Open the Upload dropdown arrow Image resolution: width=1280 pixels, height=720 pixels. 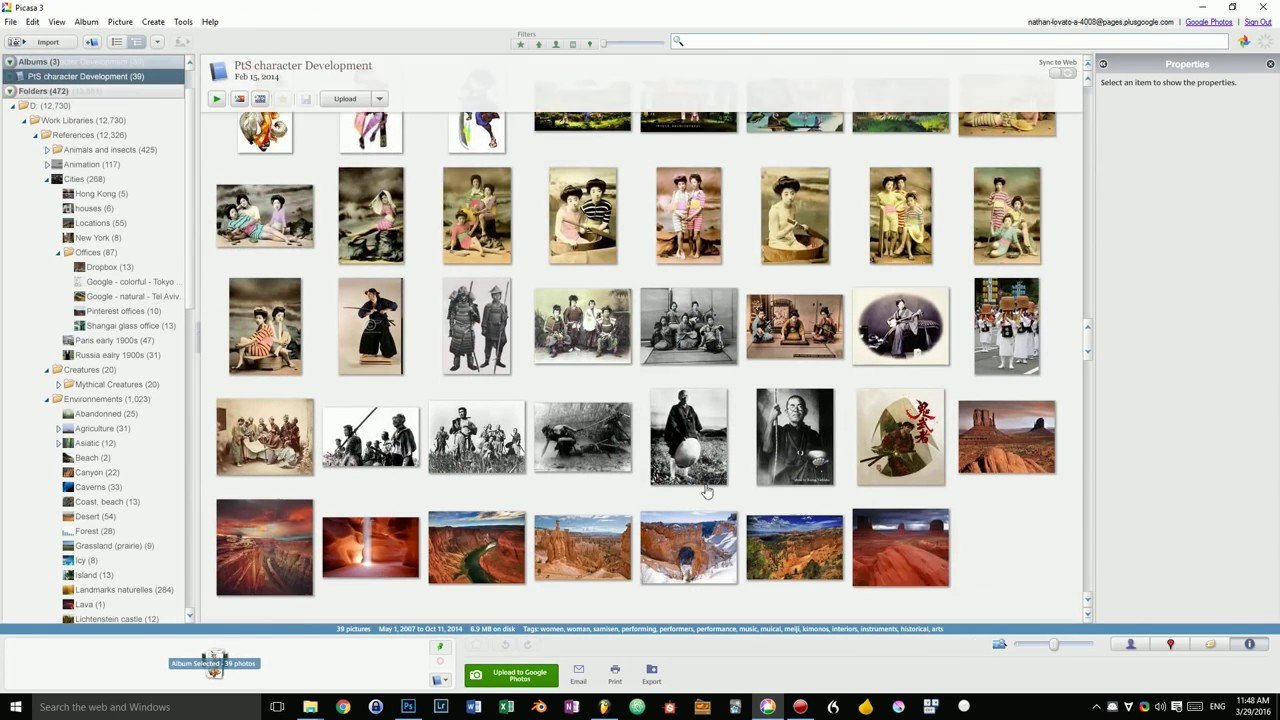[x=379, y=99]
